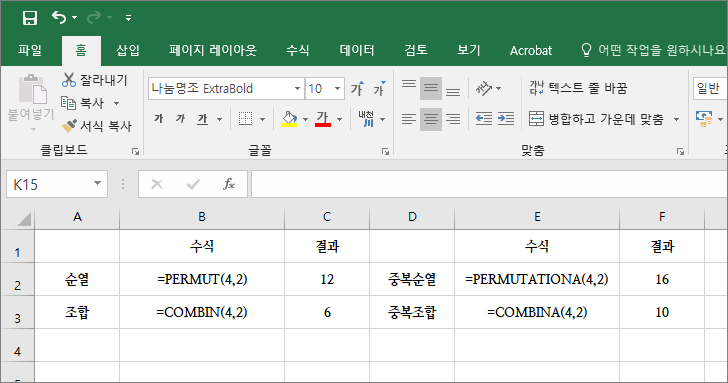Viewport: 728px width, 383px height.
Task: Switch to the 데이터 ribbon tab
Action: (x=357, y=50)
